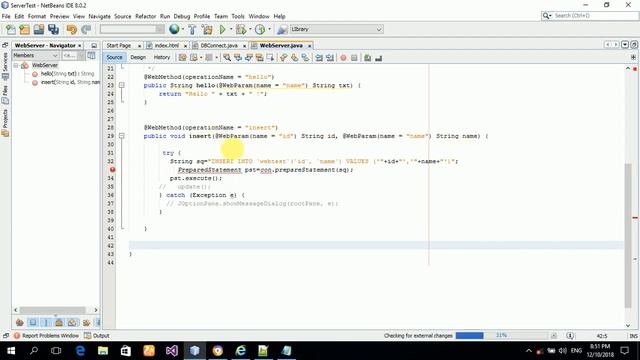The image size is (640, 360).
Task: Open the Navigate menu
Action: (x=100, y=16)
